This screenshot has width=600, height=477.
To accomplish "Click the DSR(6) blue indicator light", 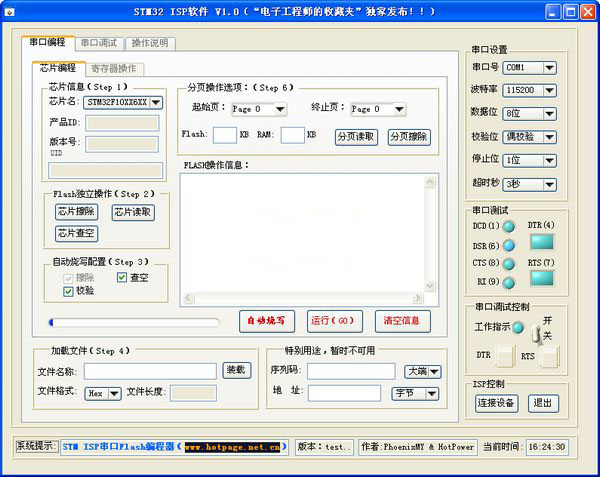I will pyautogui.click(x=510, y=246).
